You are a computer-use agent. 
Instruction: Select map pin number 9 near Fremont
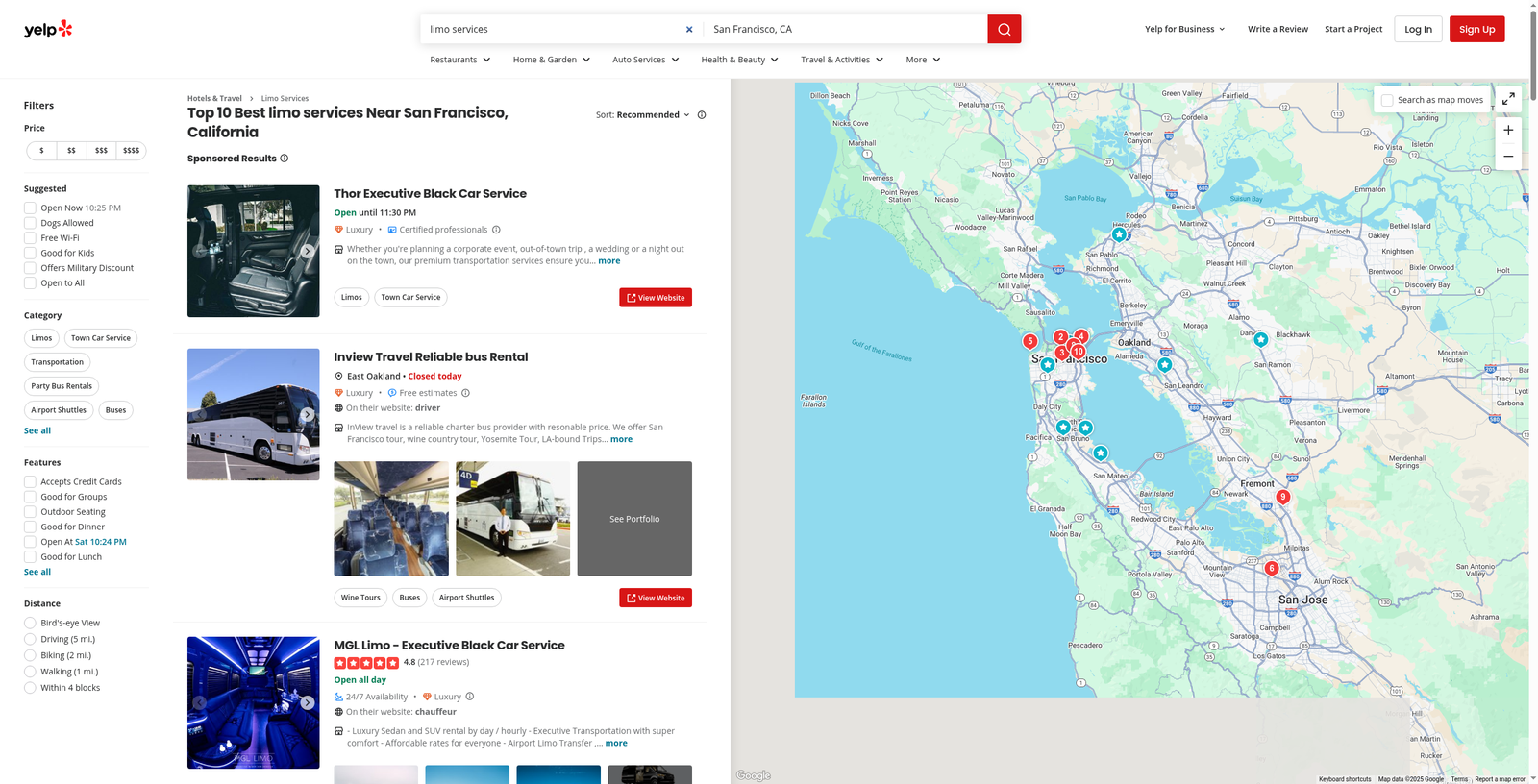(1282, 497)
